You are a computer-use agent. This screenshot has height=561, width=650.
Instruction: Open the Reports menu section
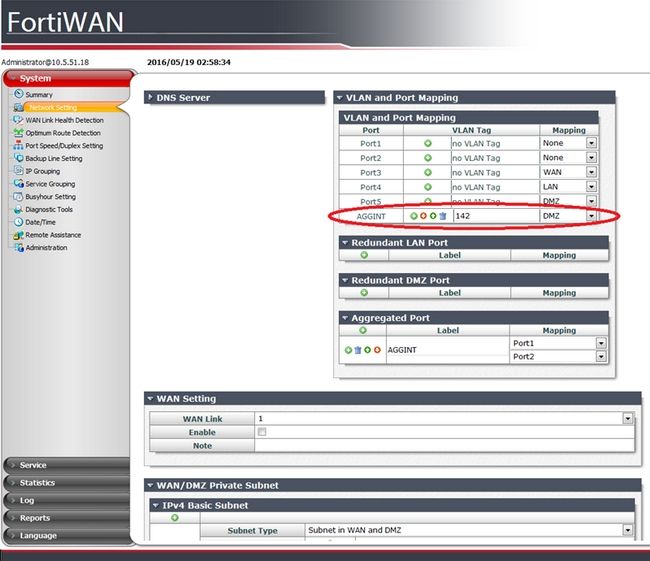(x=67, y=518)
